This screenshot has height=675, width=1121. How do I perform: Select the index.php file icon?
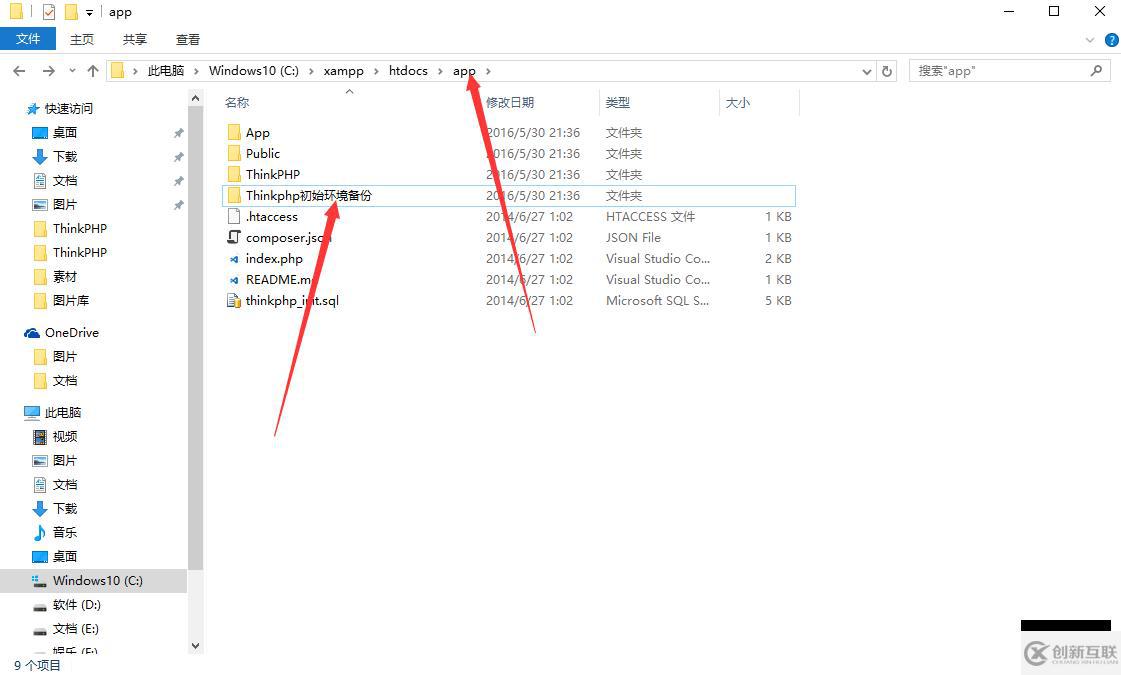(x=234, y=259)
